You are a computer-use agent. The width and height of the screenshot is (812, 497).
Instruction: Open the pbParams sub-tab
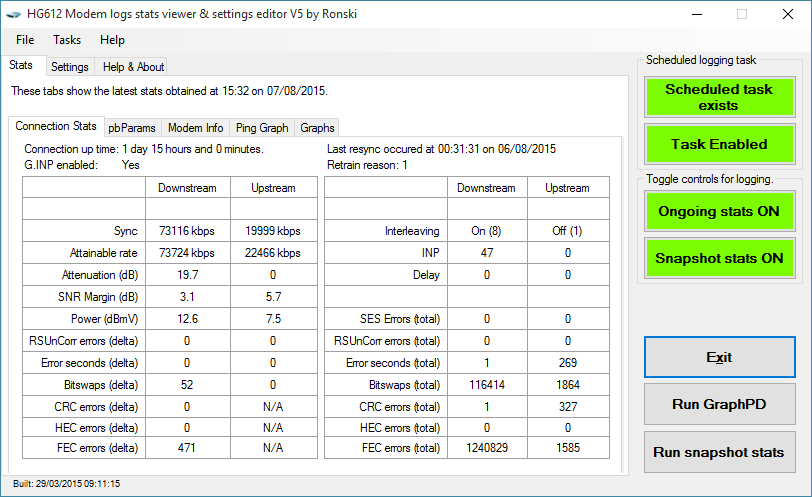coord(132,128)
